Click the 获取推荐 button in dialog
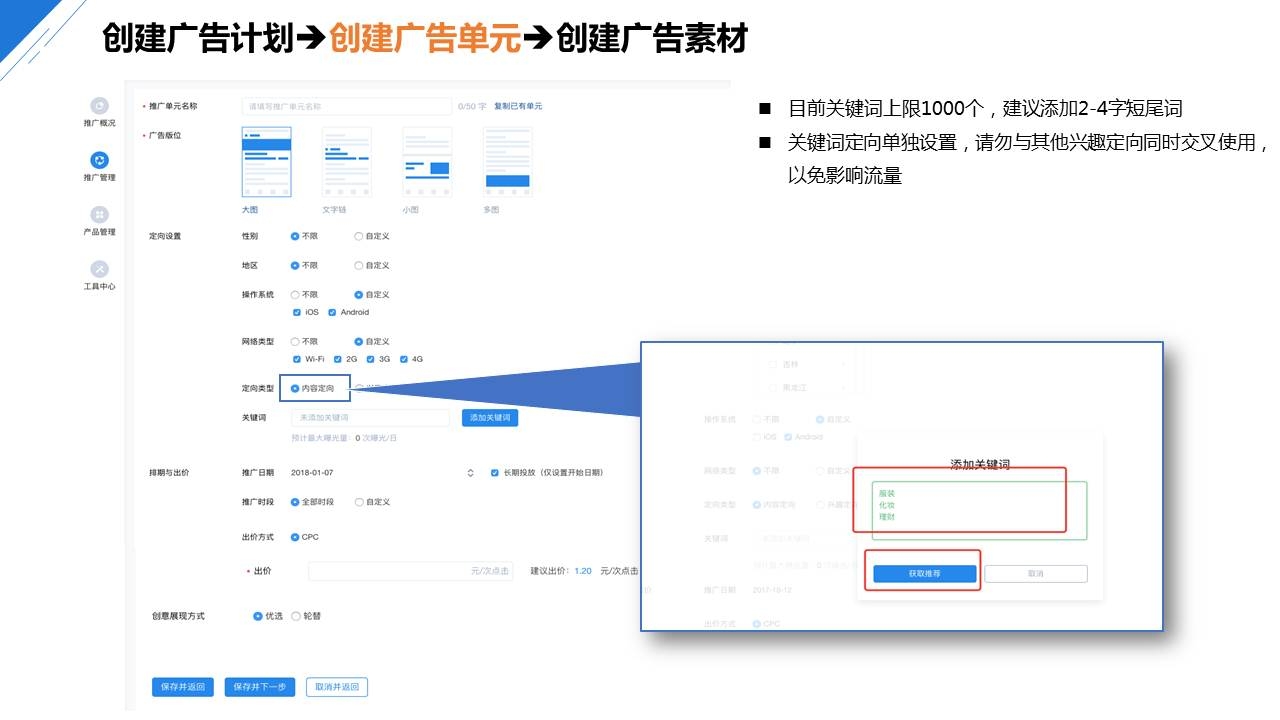The width and height of the screenshot is (1280, 720). click(925, 574)
